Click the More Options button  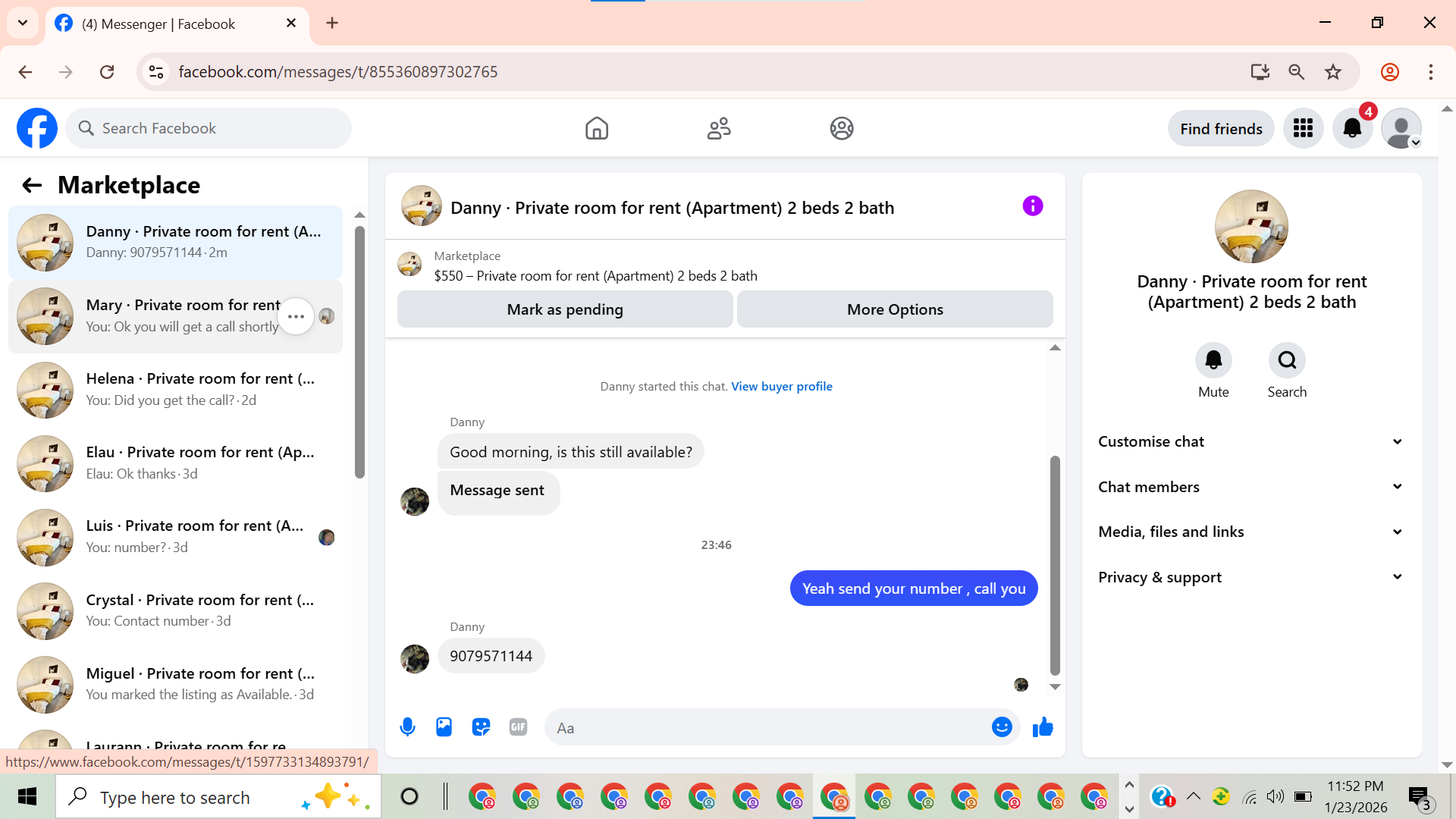click(x=895, y=309)
